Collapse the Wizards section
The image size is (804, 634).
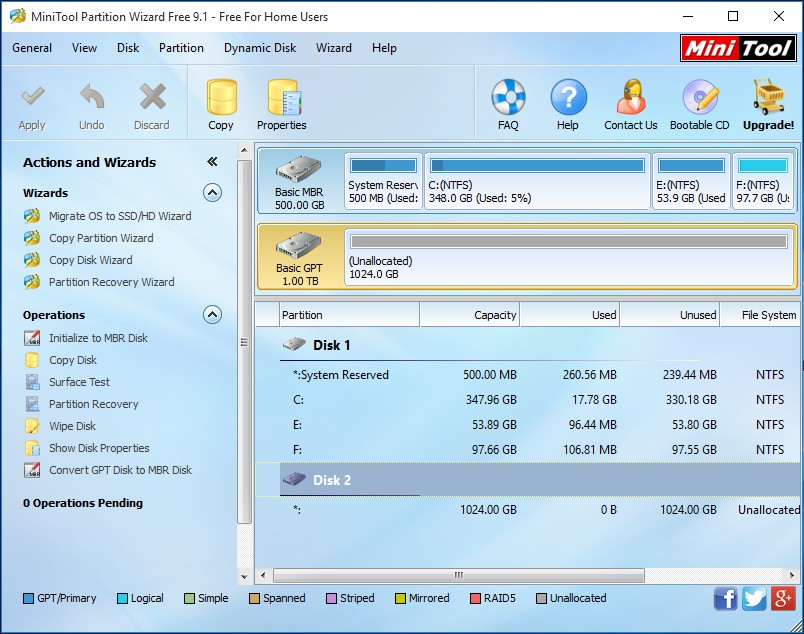(x=212, y=193)
